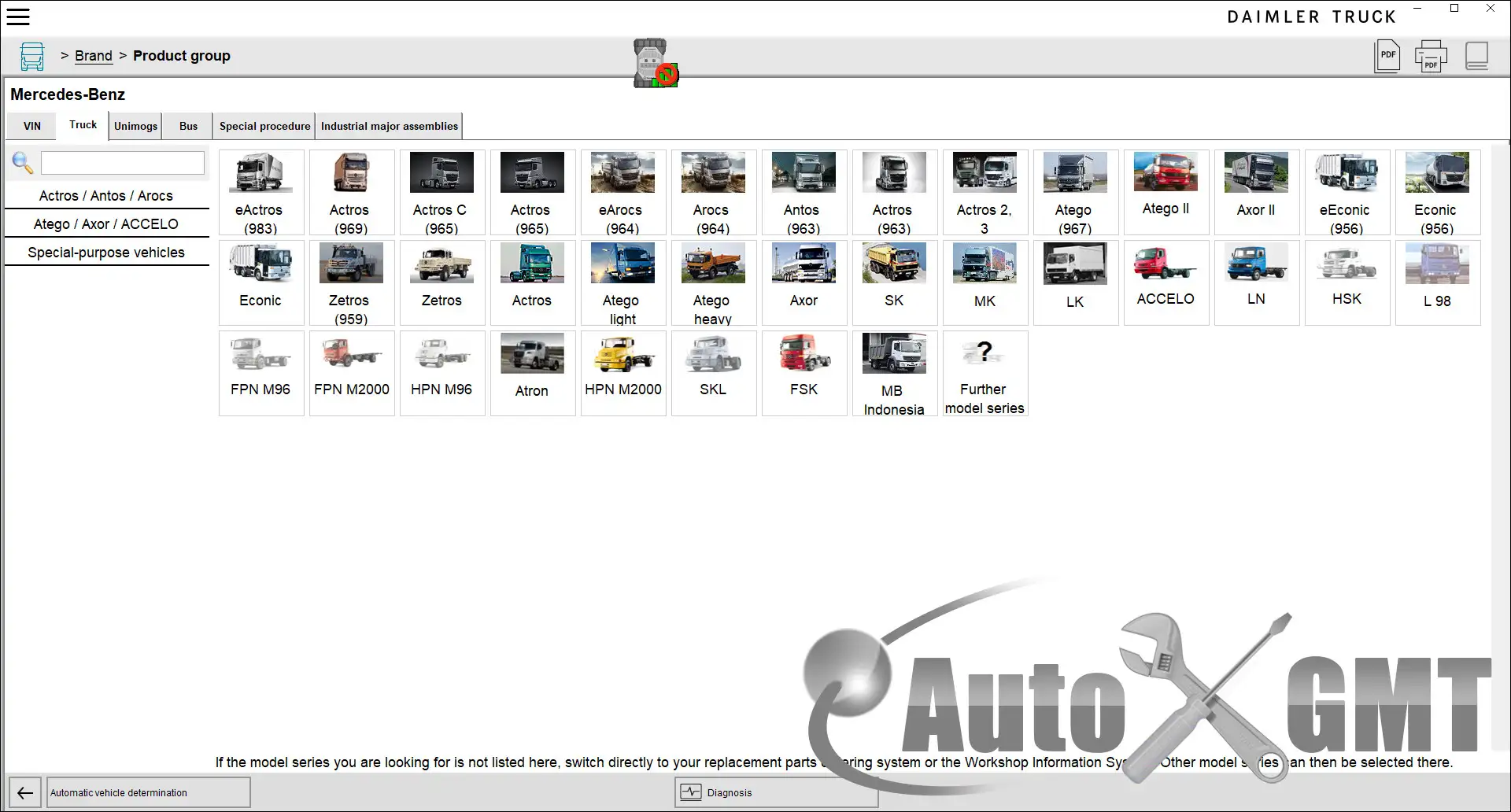
Task: Choose the MB Indonesia tile
Action: [x=895, y=374]
